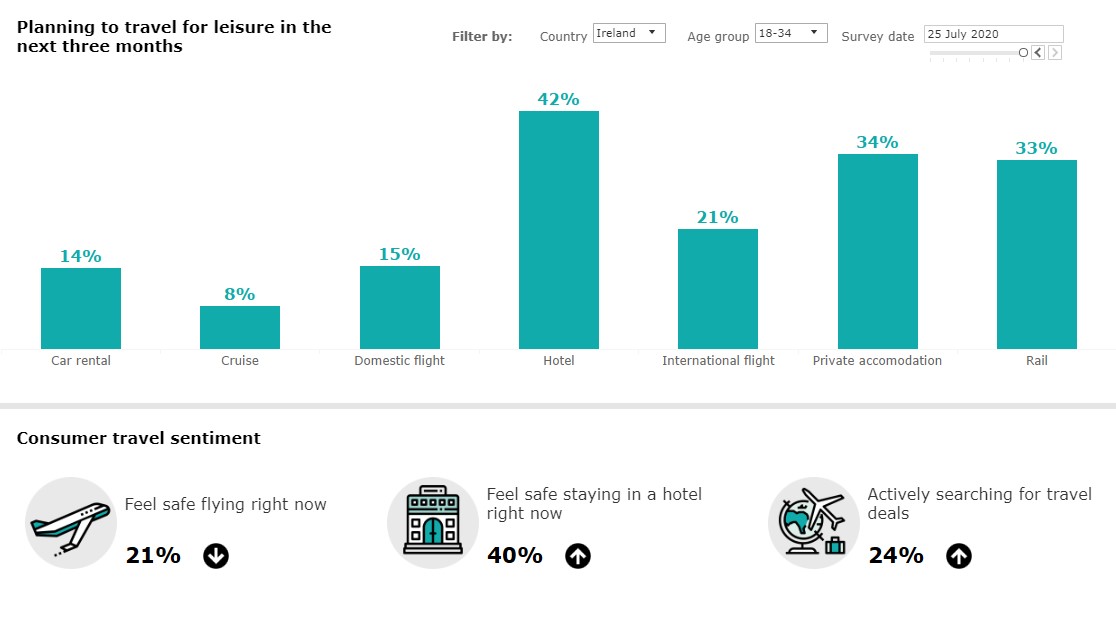Click the globe and plane travel deals icon
Viewport: 1116px width, 619px height.
pyautogui.click(x=813, y=523)
